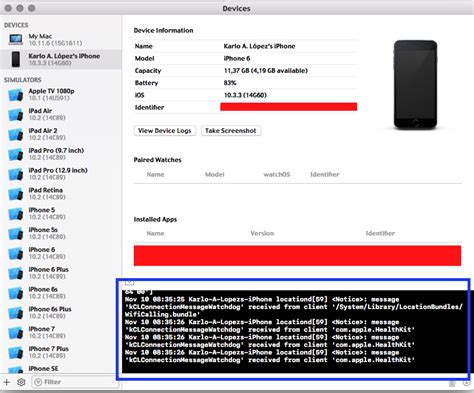Click View Device Logs button

[165, 131]
